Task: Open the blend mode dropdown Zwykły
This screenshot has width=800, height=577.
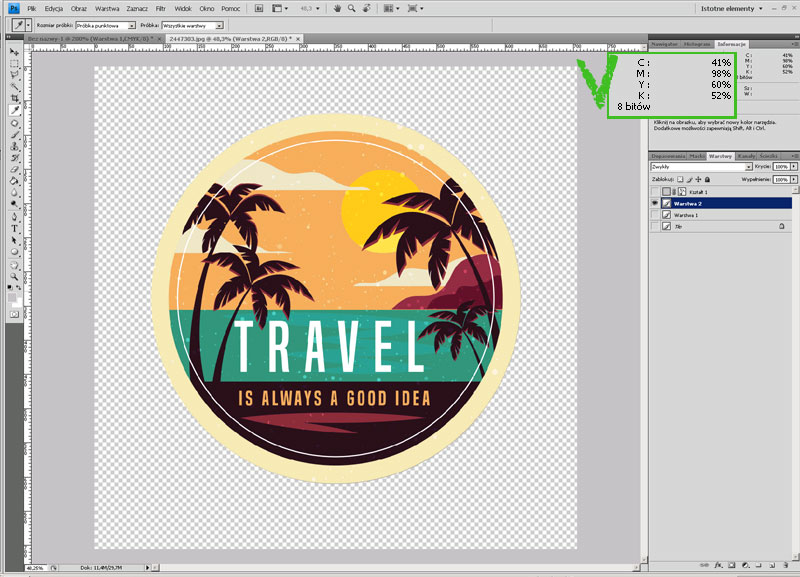Action: point(700,167)
